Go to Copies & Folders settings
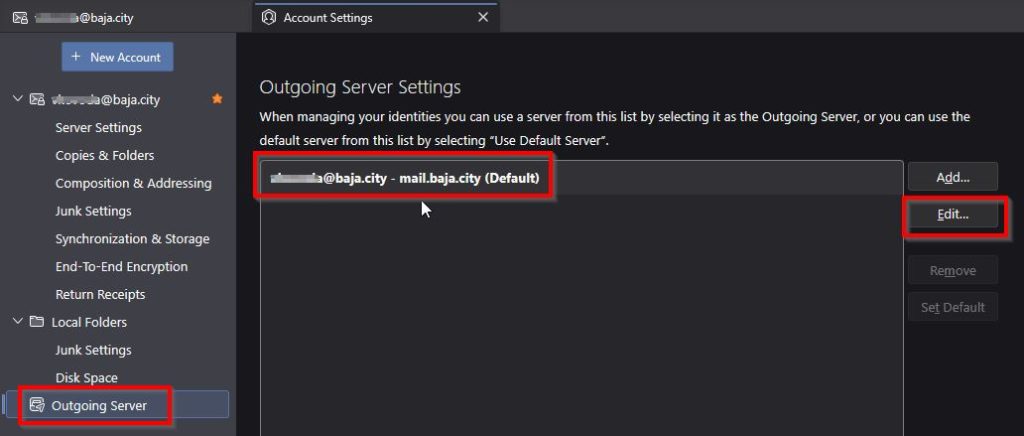1024x436 pixels. (x=104, y=155)
